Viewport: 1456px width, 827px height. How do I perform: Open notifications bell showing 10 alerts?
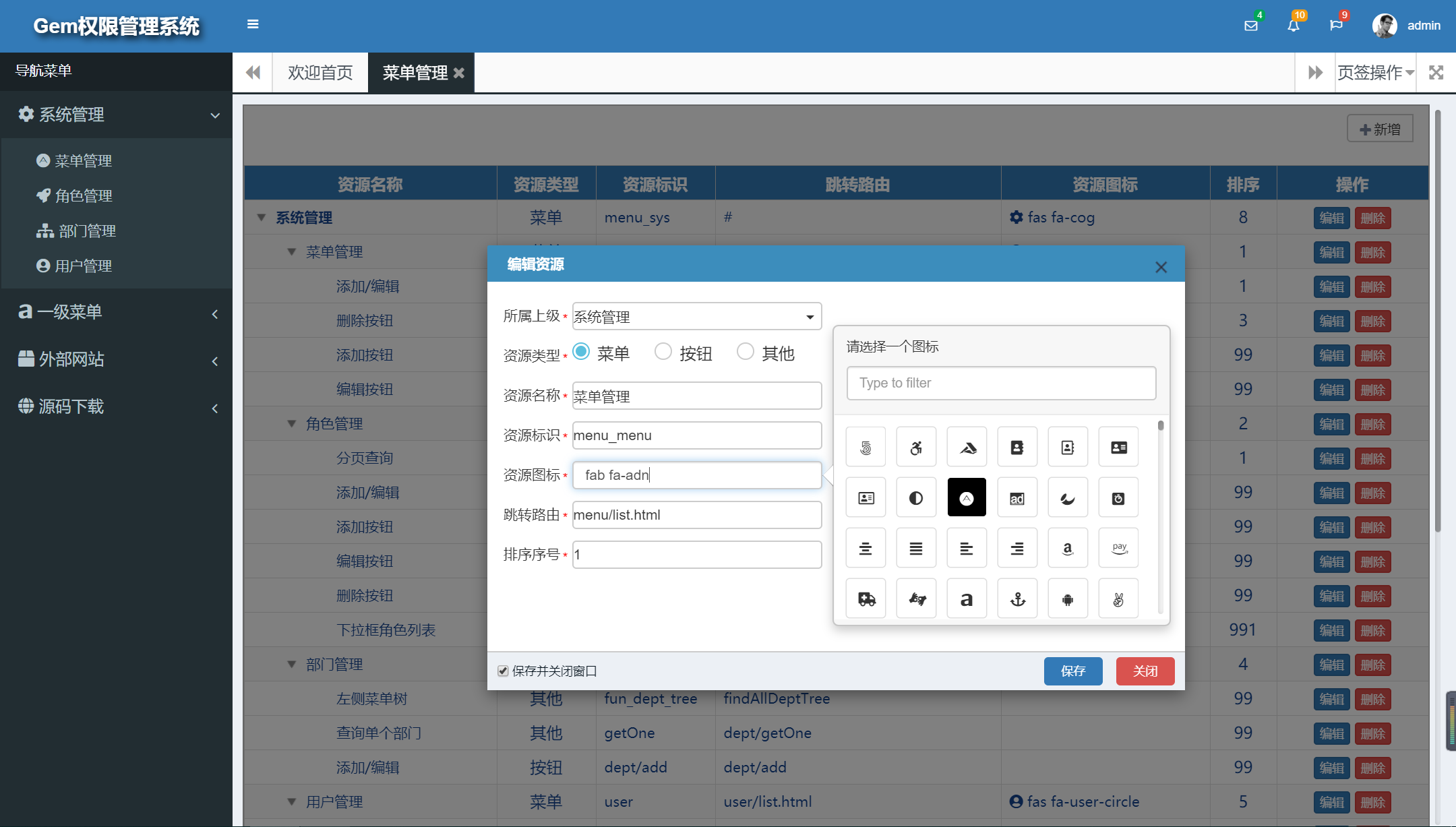pyautogui.click(x=1294, y=26)
